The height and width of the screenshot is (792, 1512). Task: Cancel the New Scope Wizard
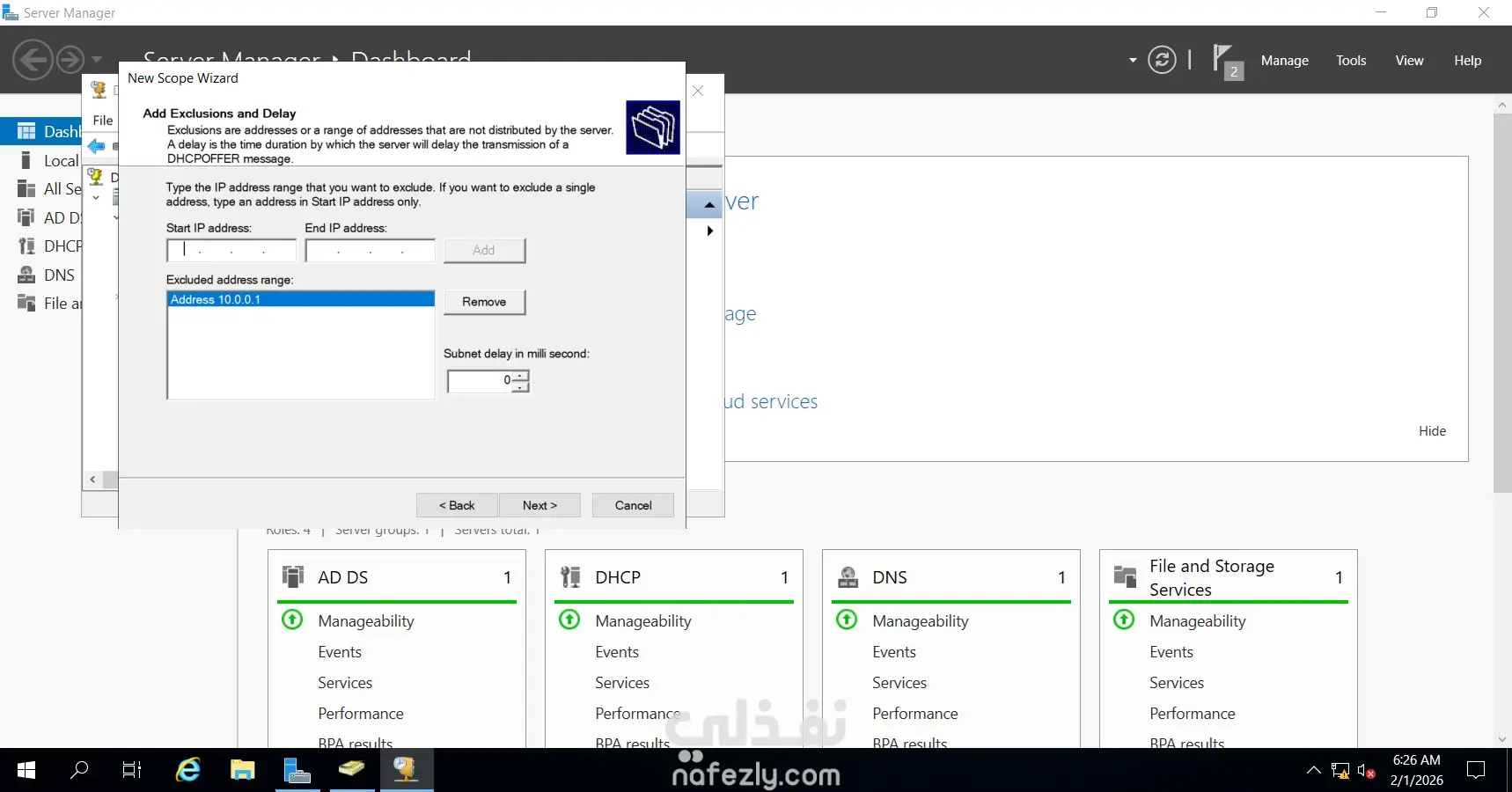coord(634,505)
